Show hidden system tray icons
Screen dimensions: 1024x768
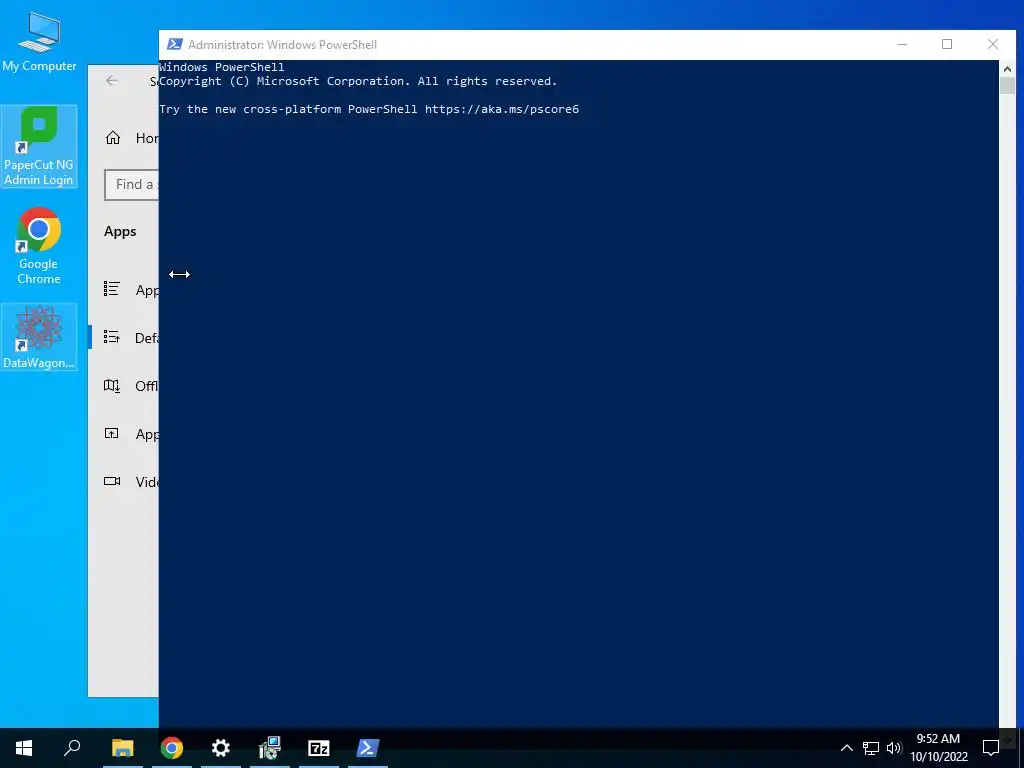pyautogui.click(x=846, y=748)
